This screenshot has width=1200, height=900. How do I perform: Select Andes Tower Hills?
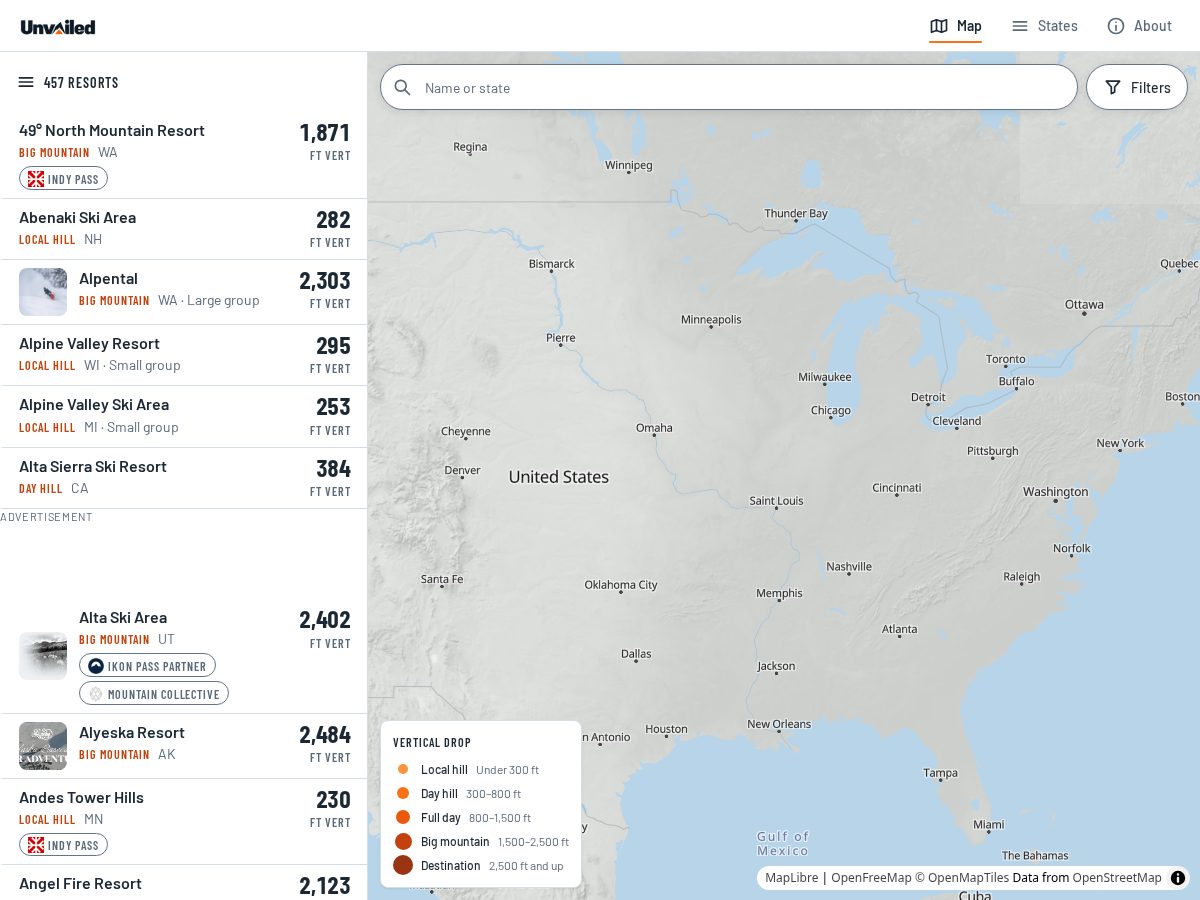(x=81, y=797)
